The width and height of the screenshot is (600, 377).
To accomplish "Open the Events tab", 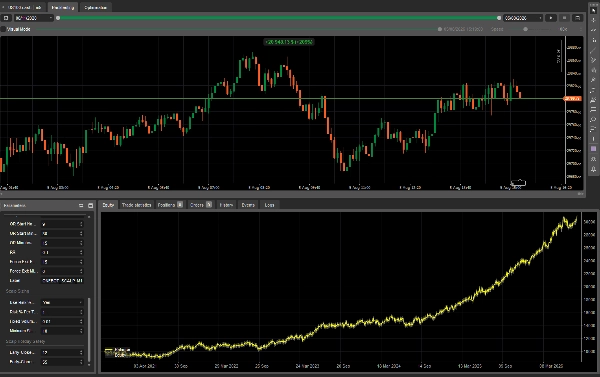I will point(248,205).
